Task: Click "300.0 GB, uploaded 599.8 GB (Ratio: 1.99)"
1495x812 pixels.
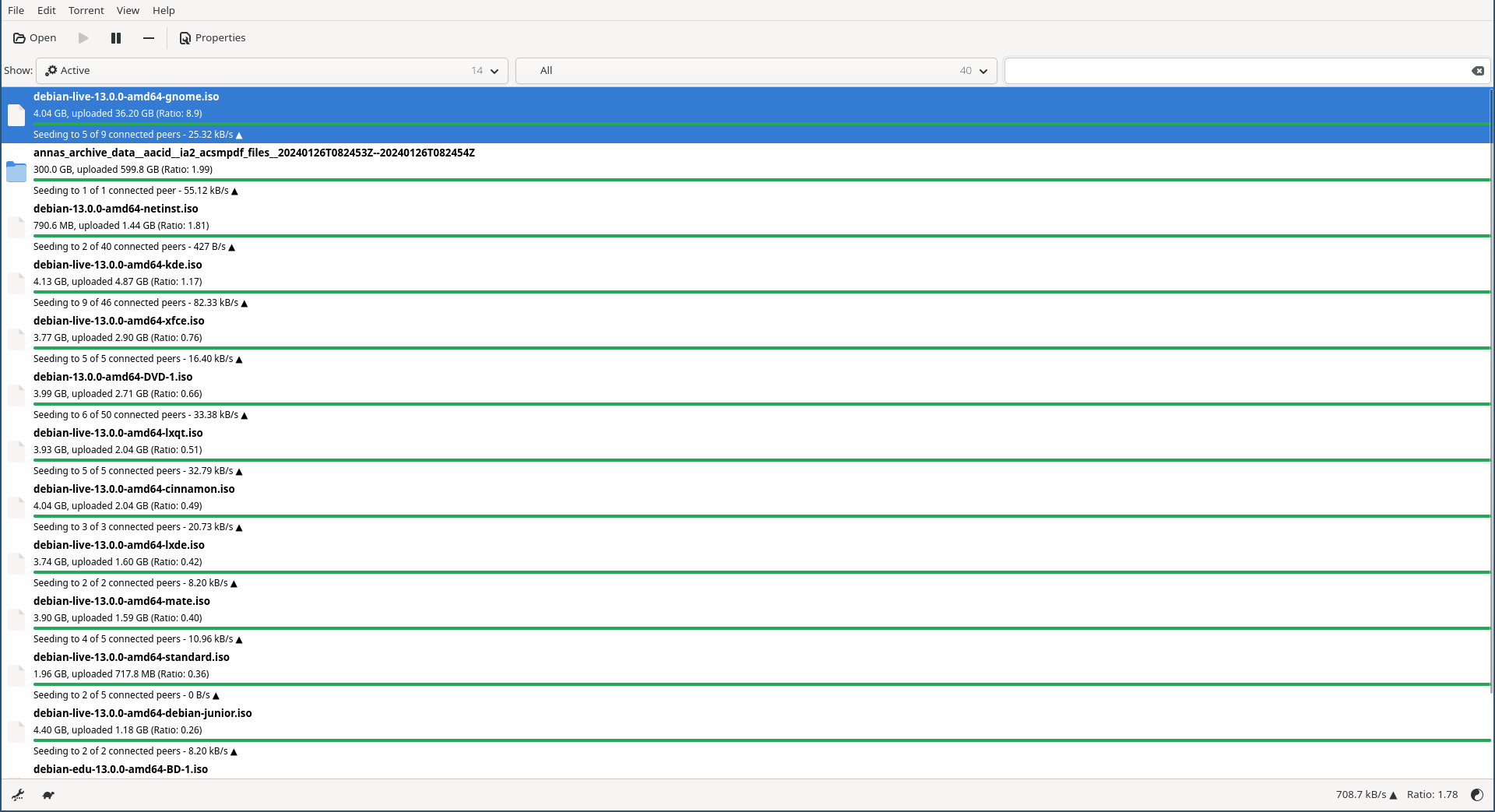Action: 123,170
